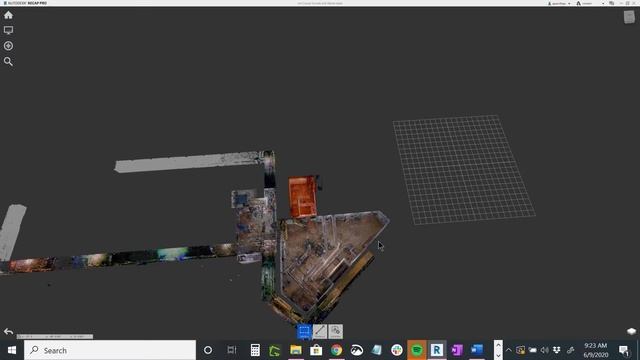Screen dimensions: 640x360
Task: Switch to ReCap R icon on taskbar
Action: click(437, 350)
